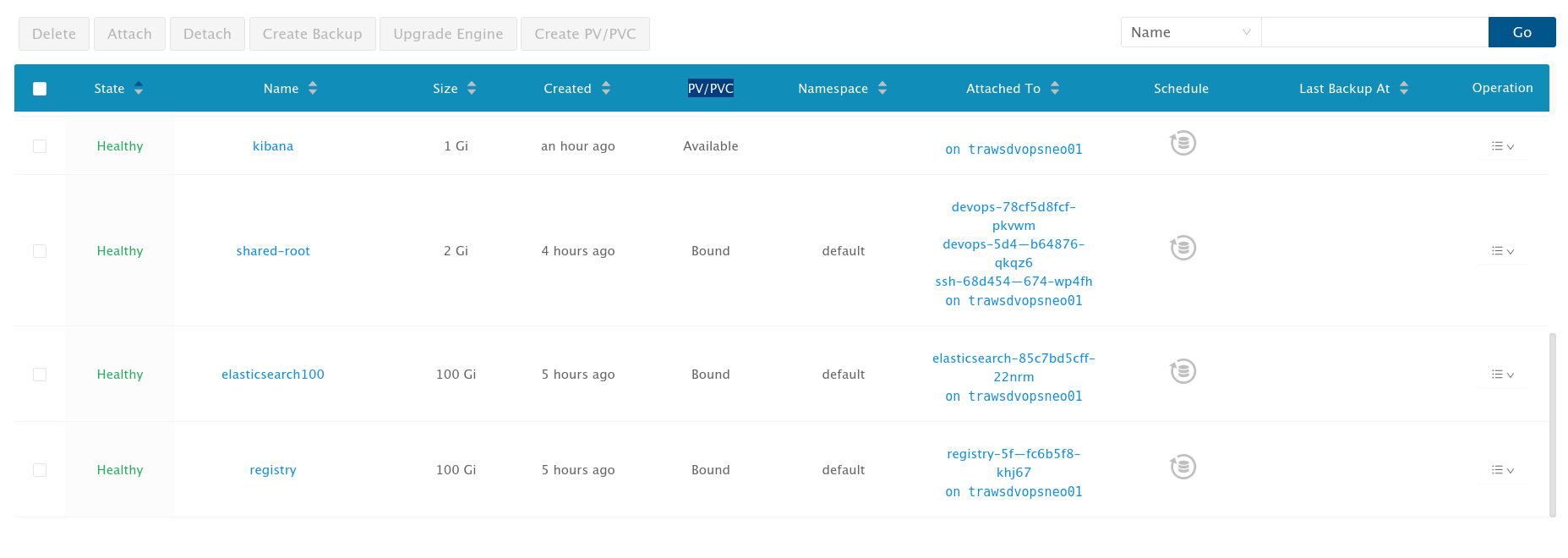Click the 2 Gi size cell
The image size is (1568, 558).
point(456,251)
